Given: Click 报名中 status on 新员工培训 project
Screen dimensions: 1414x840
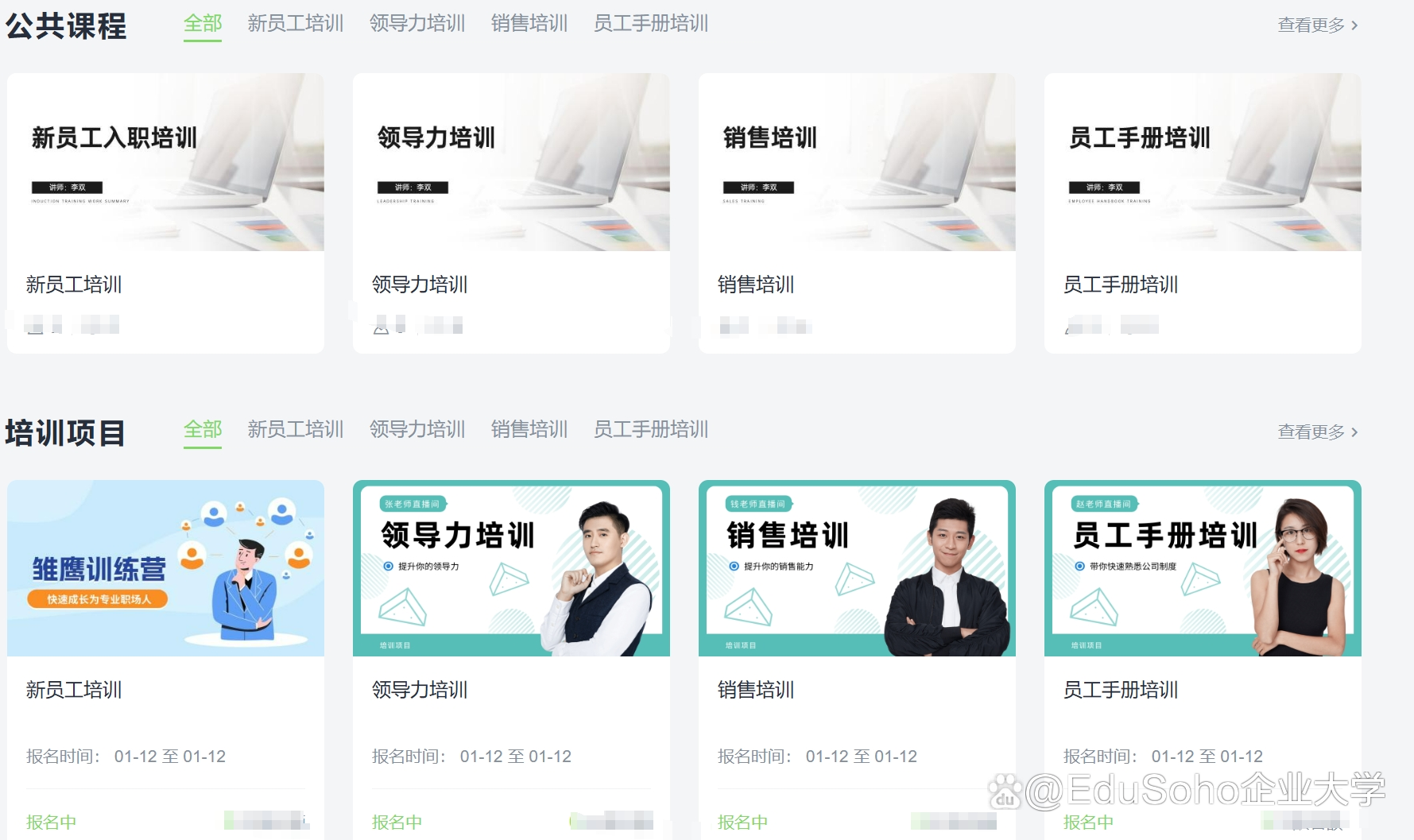Looking at the screenshot, I should [x=52, y=822].
